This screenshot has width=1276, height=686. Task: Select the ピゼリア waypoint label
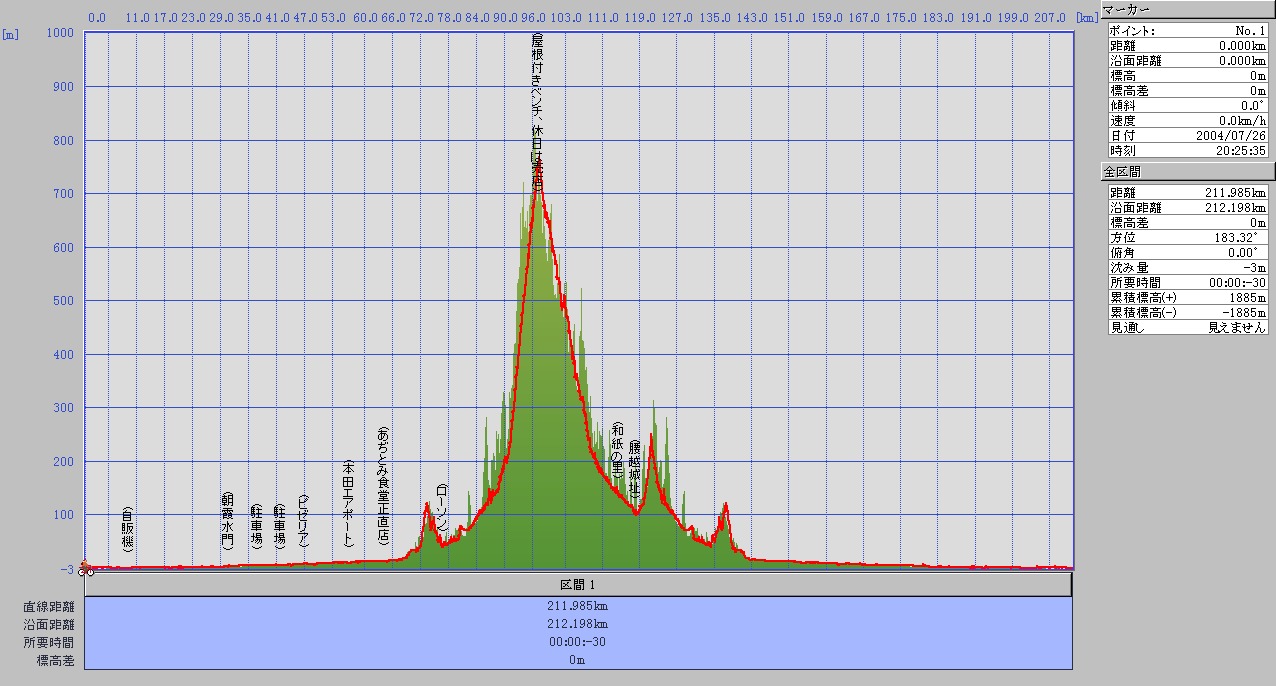click(304, 522)
